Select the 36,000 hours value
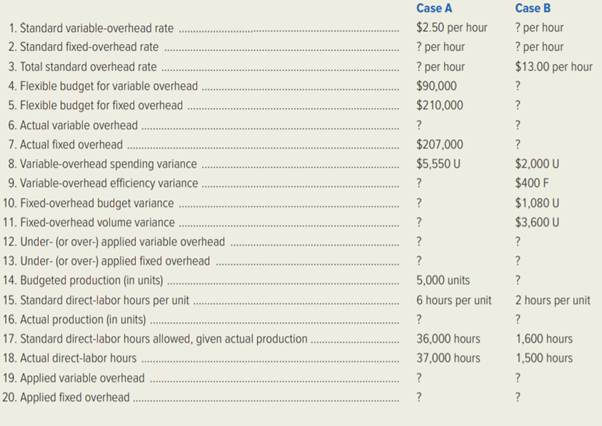Image resolution: width=602 pixels, height=426 pixels. pos(447,339)
